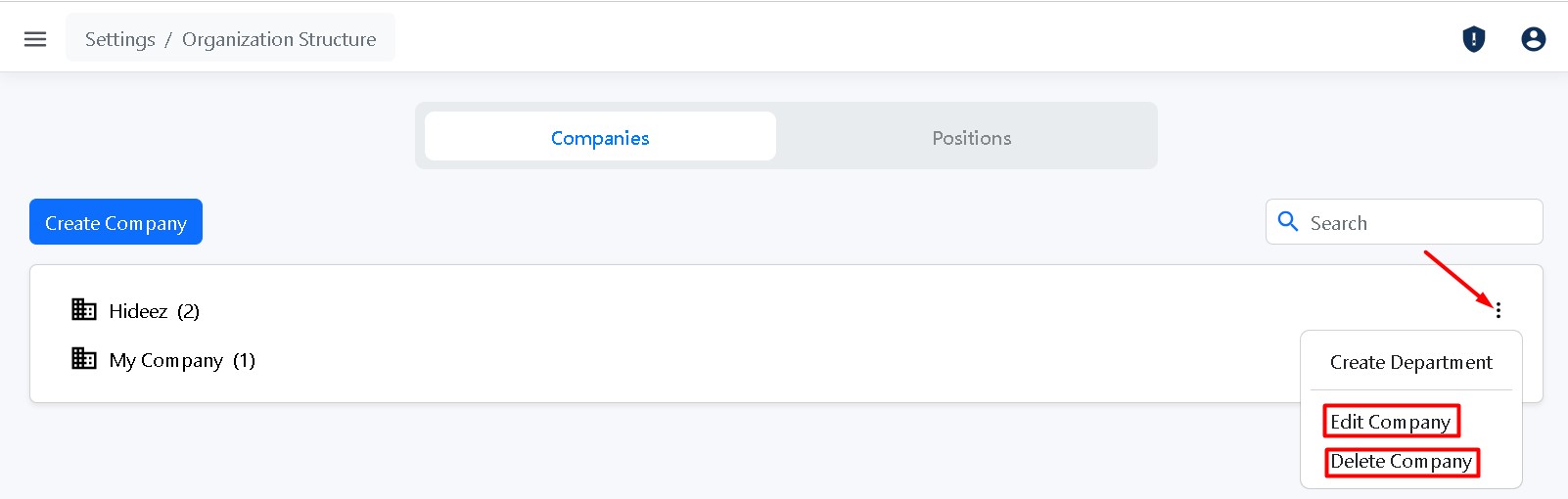Click Organization Structure in the breadcrumb
The width and height of the screenshot is (1568, 499).
(x=279, y=39)
